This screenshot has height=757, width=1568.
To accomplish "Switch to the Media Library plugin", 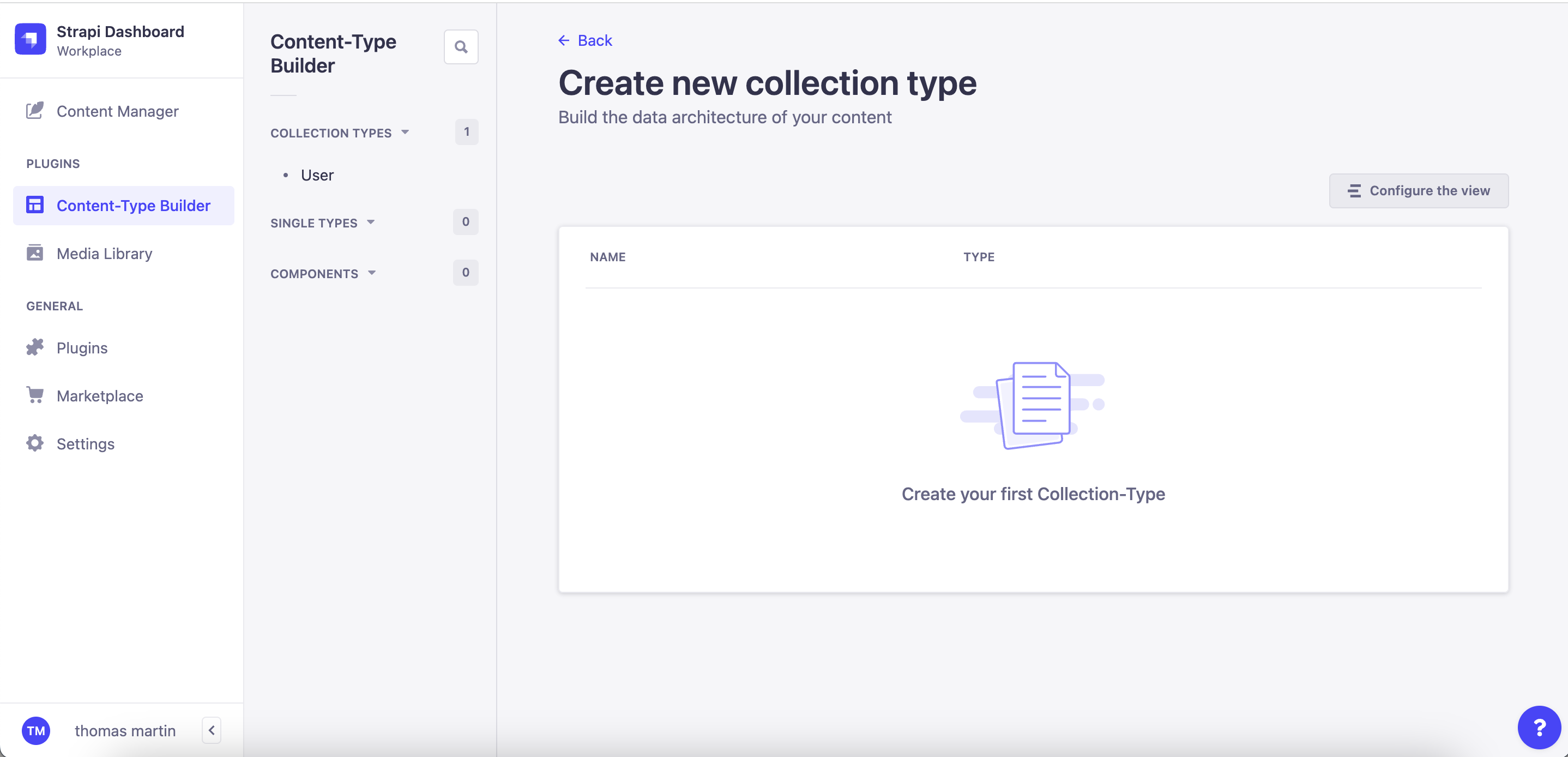I will pos(104,253).
